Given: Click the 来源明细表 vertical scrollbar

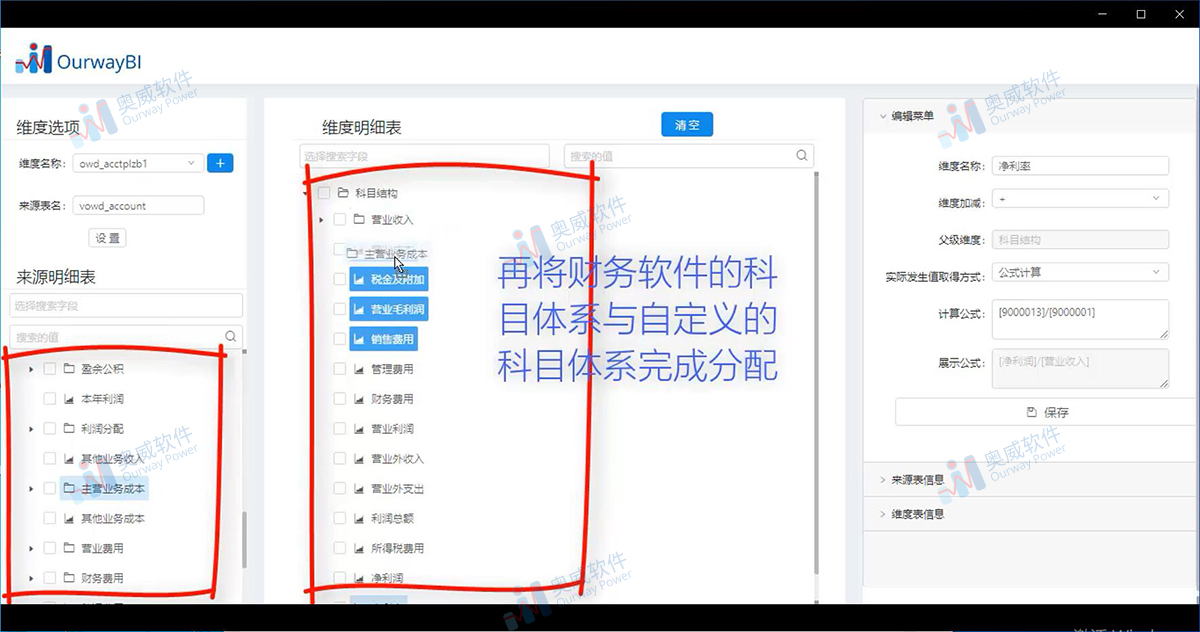Looking at the screenshot, I should click(245, 540).
